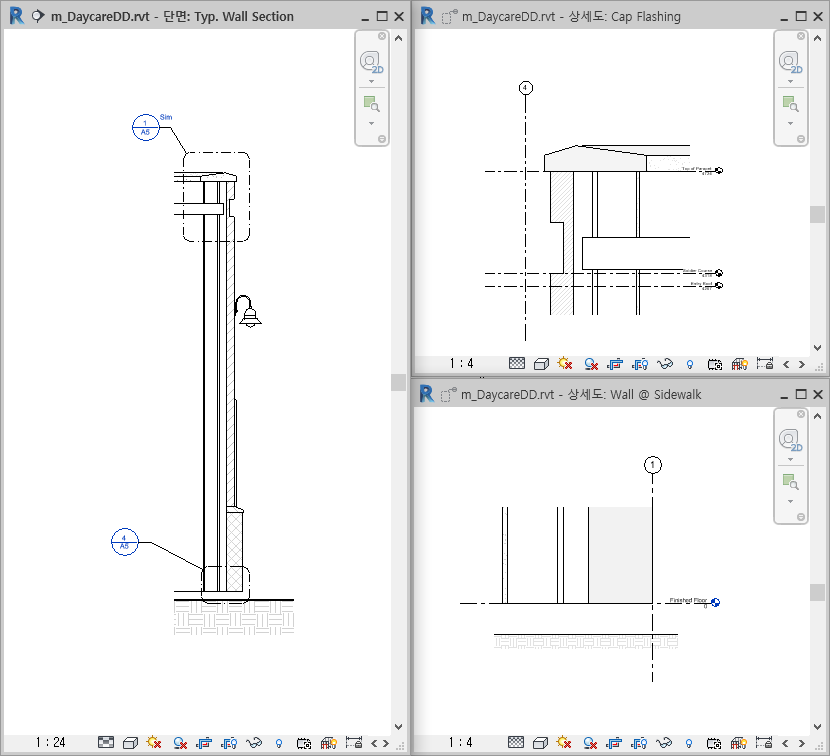Reveal constraints in Wall @ Sidewalk view bar
830x756 pixels.
(763, 742)
